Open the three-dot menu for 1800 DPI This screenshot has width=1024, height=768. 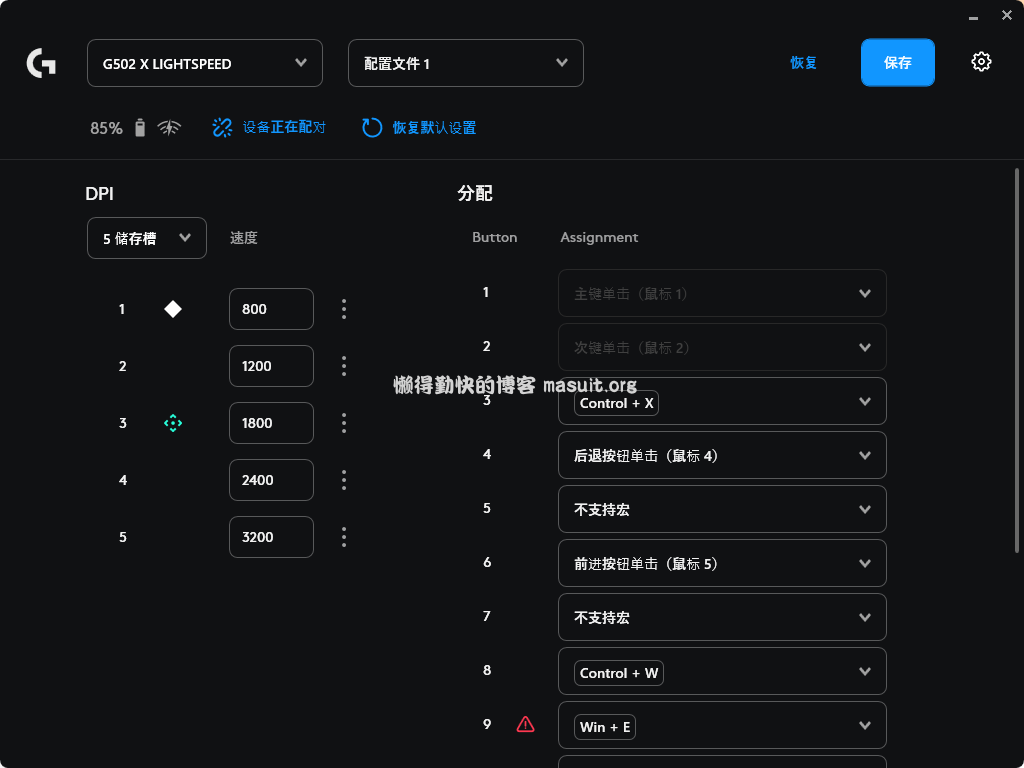[344, 423]
